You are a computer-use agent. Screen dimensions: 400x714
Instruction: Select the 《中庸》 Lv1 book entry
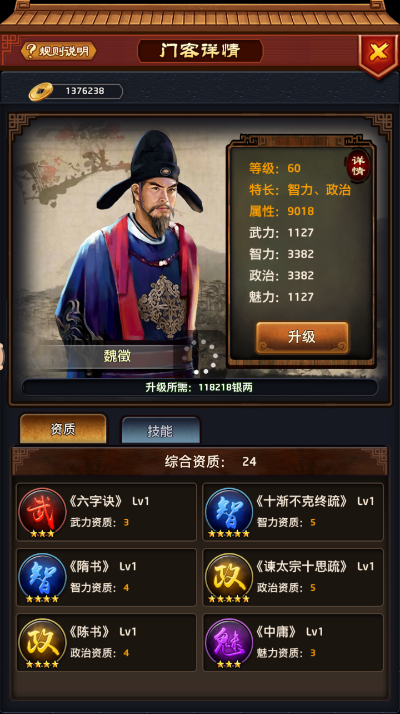[293, 642]
